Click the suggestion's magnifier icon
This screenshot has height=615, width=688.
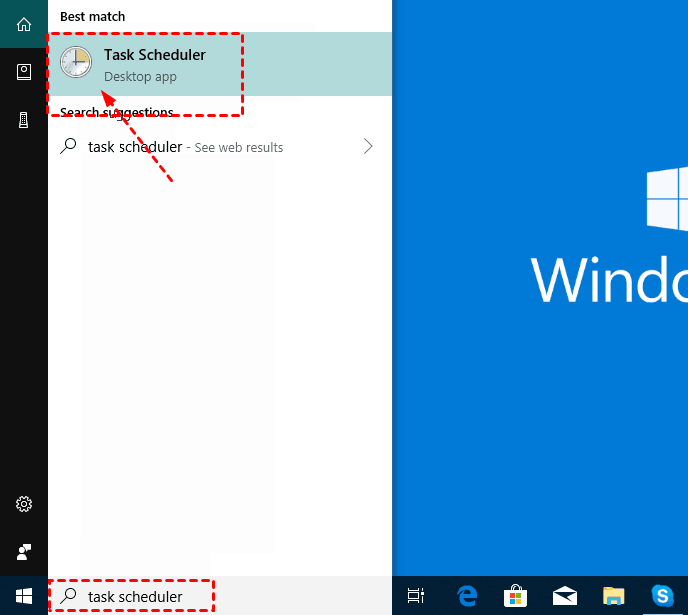tap(68, 146)
